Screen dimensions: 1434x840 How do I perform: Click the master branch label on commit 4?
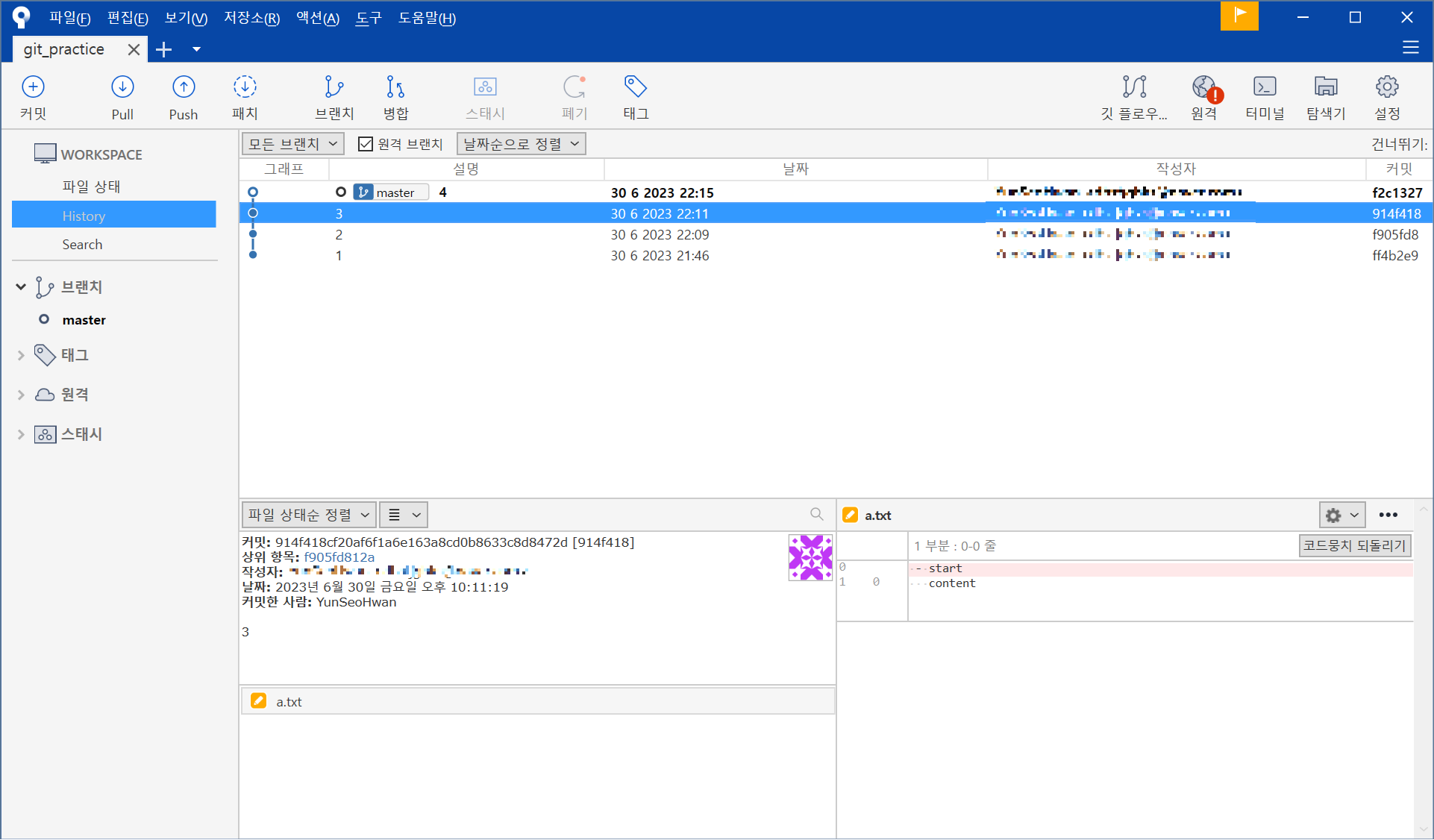click(x=391, y=192)
